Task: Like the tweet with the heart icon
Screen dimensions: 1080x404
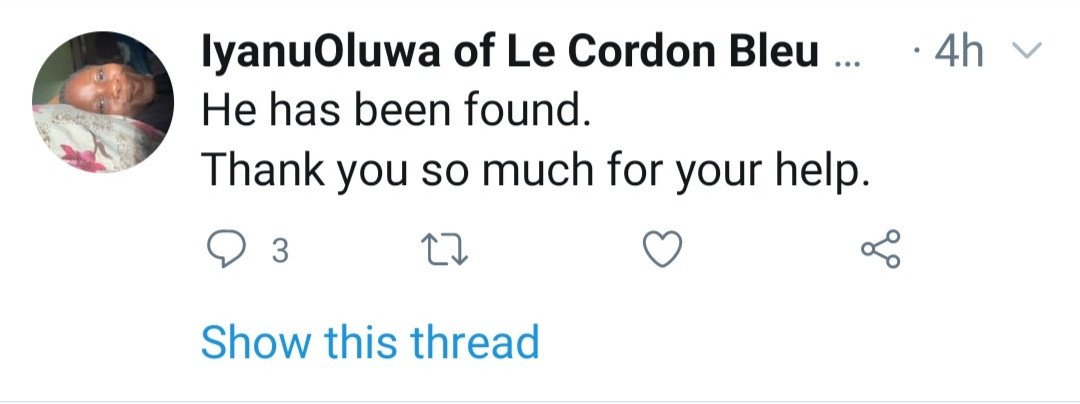Action: point(661,249)
